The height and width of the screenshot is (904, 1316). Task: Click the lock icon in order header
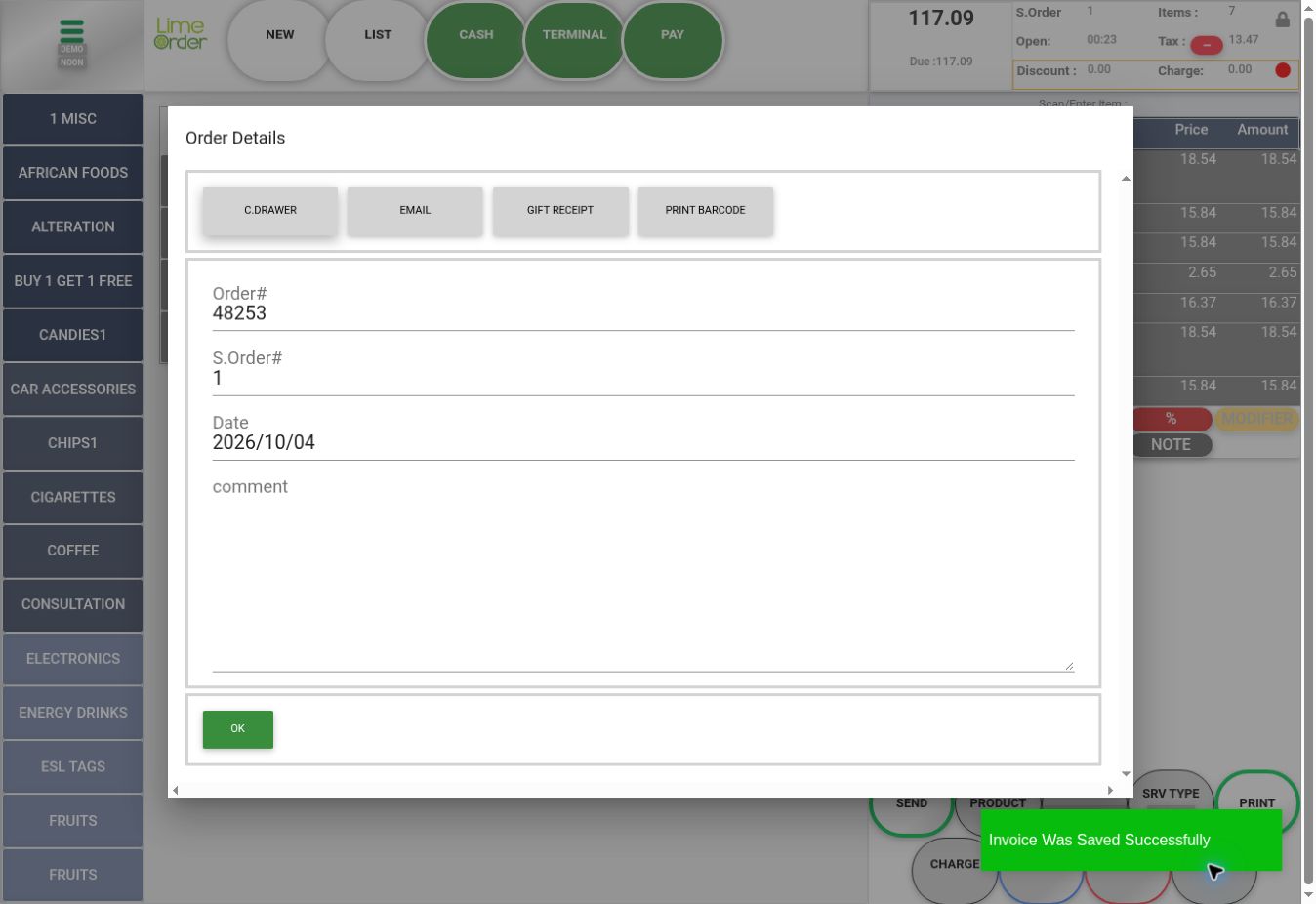point(1282,20)
